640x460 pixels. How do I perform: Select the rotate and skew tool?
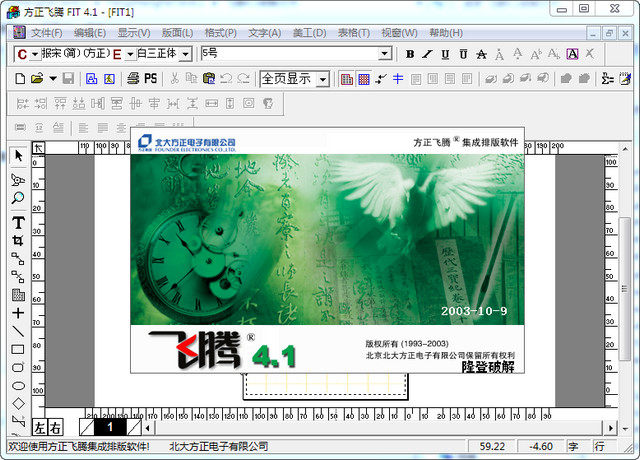(x=18, y=180)
